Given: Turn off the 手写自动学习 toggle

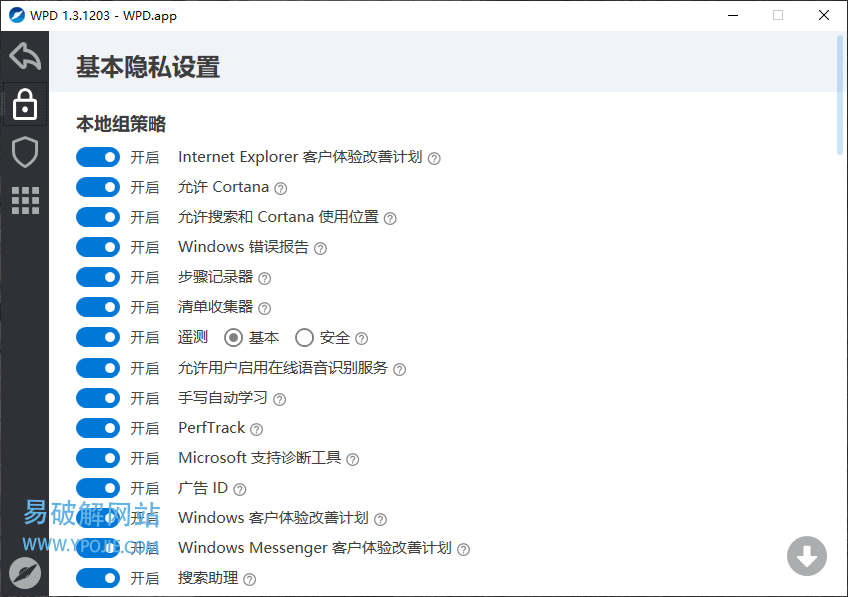Looking at the screenshot, I should 98,398.
